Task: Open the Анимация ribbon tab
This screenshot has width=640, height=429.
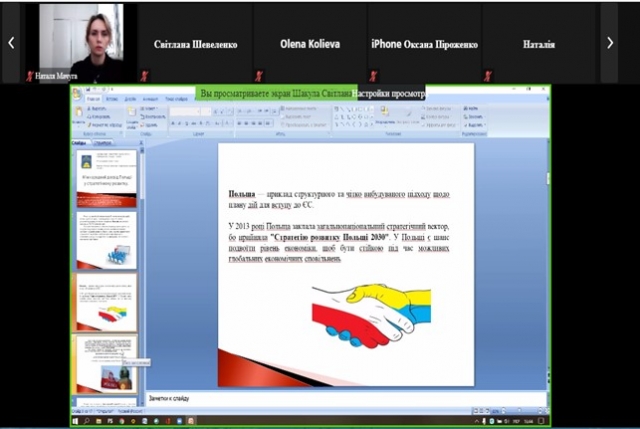Action: pos(150,99)
